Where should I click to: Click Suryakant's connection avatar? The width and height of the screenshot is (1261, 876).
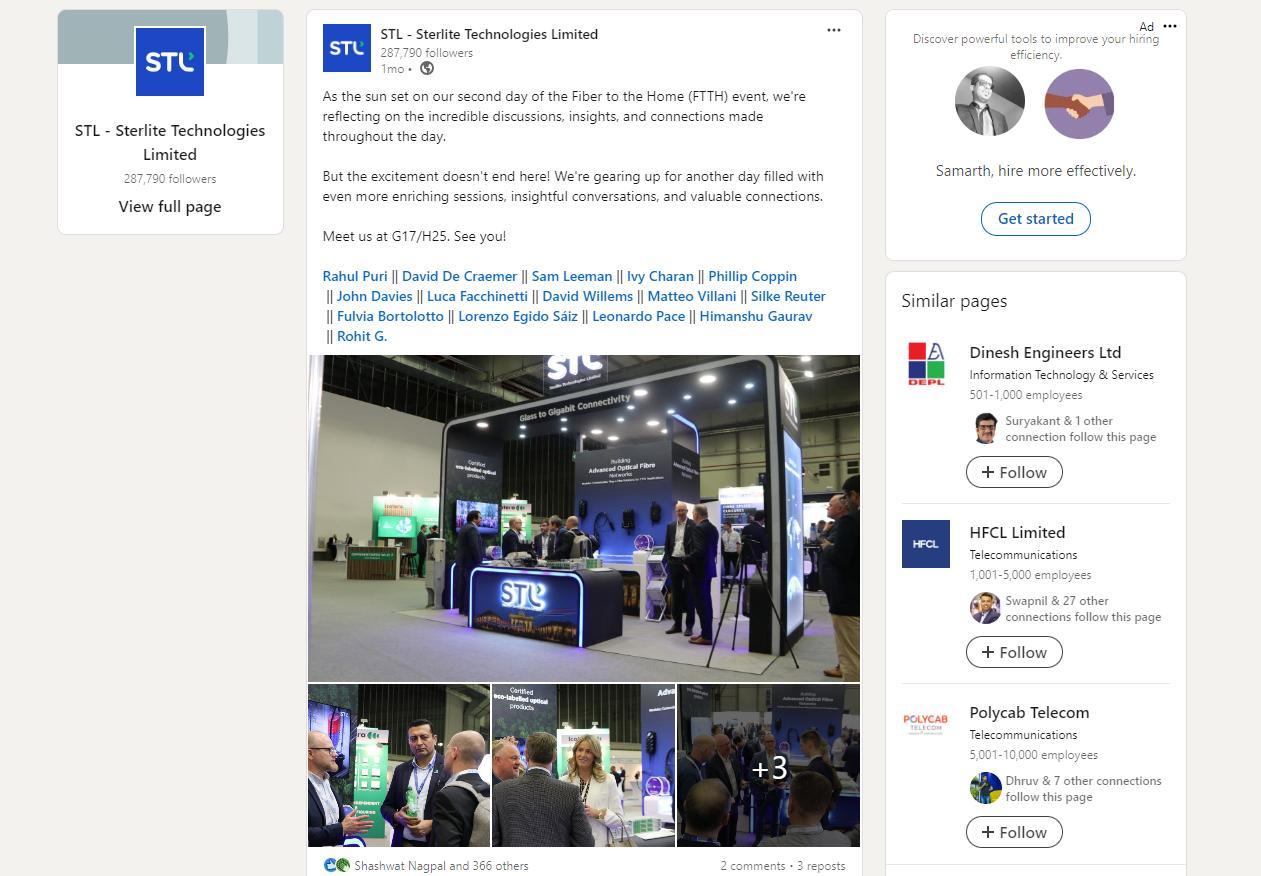(985, 428)
